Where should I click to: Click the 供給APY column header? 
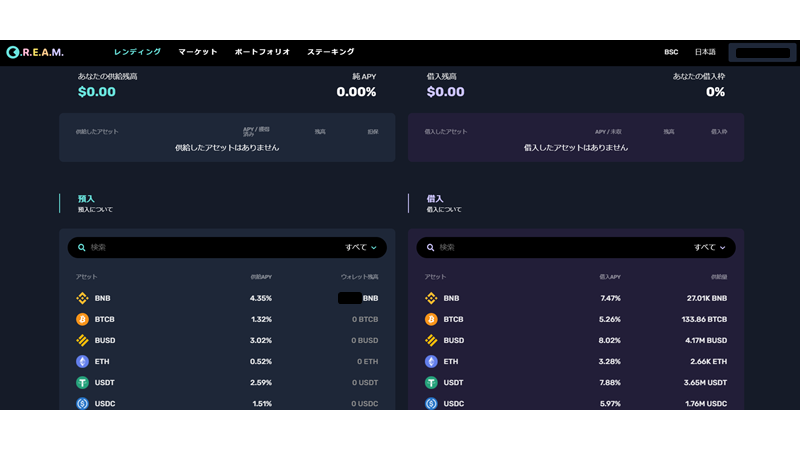pos(261,277)
